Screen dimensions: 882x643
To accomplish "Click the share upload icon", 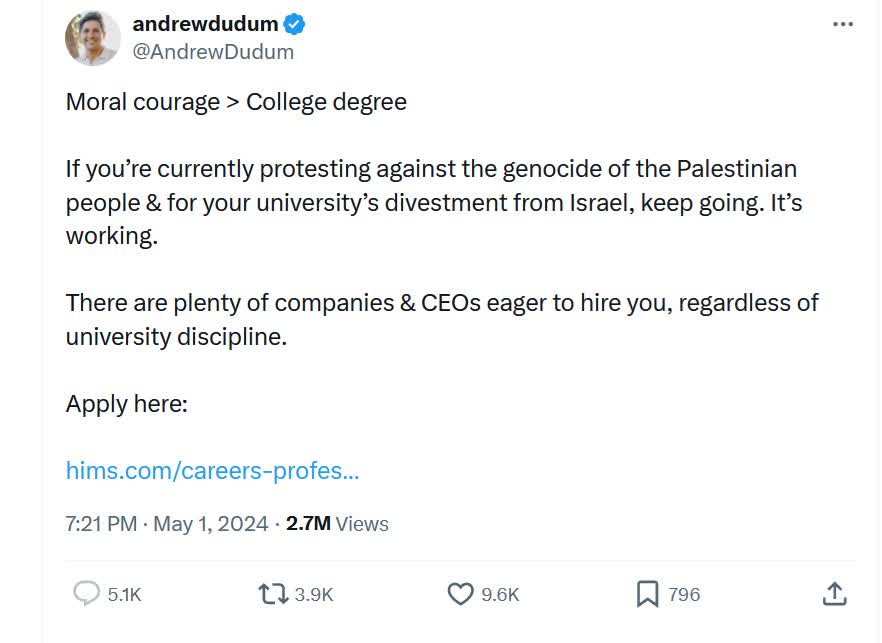I will click(x=834, y=593).
